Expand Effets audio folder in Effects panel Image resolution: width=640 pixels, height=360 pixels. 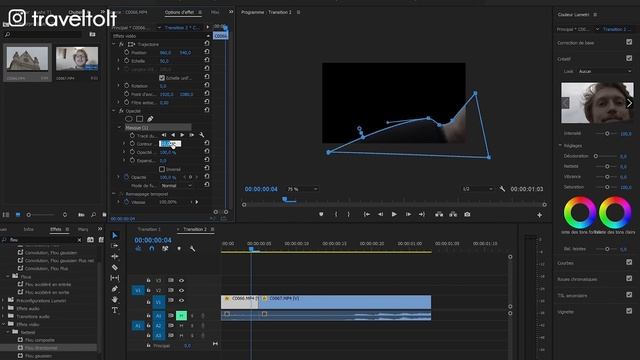point(3,309)
